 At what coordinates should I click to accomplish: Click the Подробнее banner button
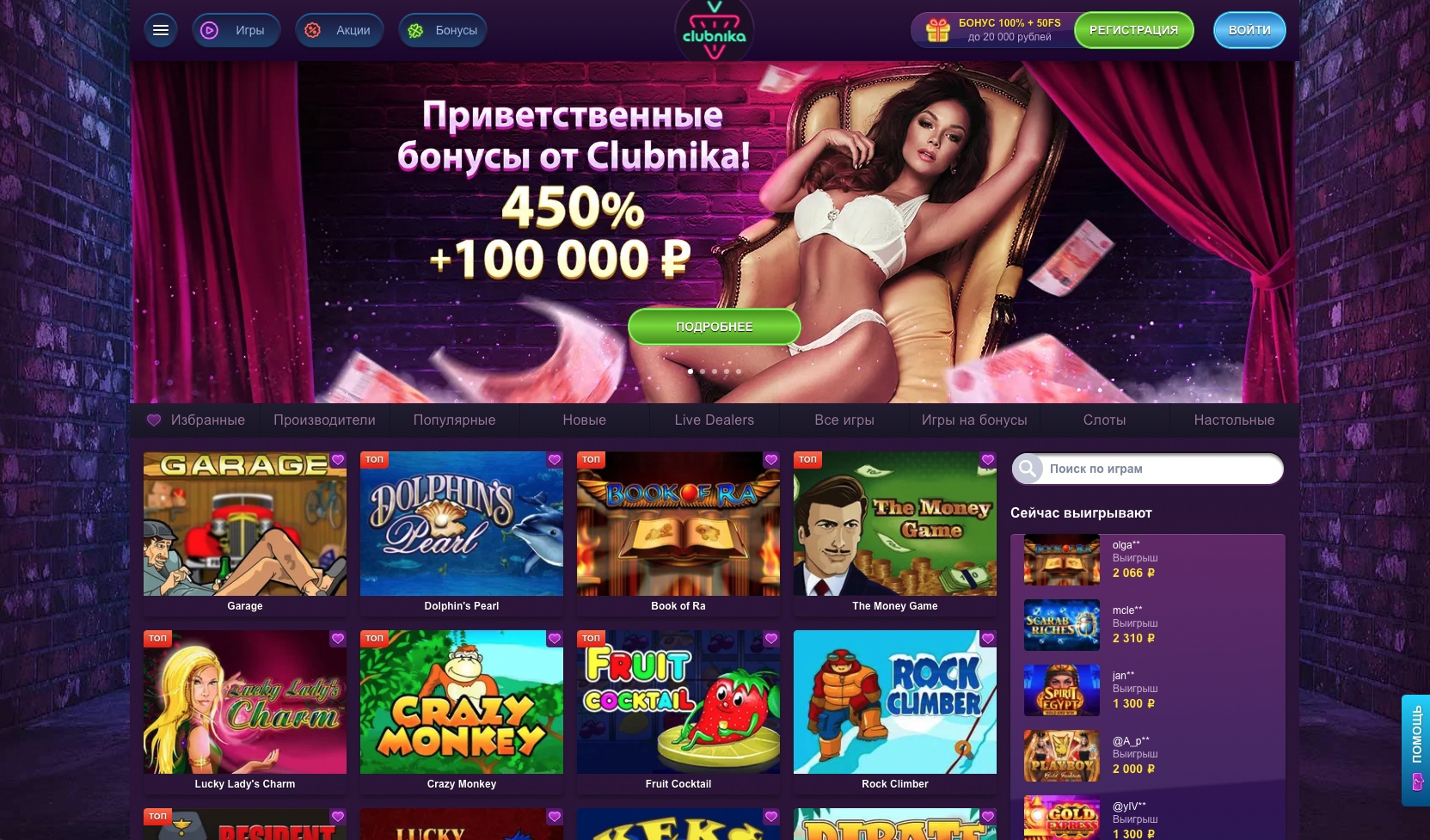(x=714, y=327)
